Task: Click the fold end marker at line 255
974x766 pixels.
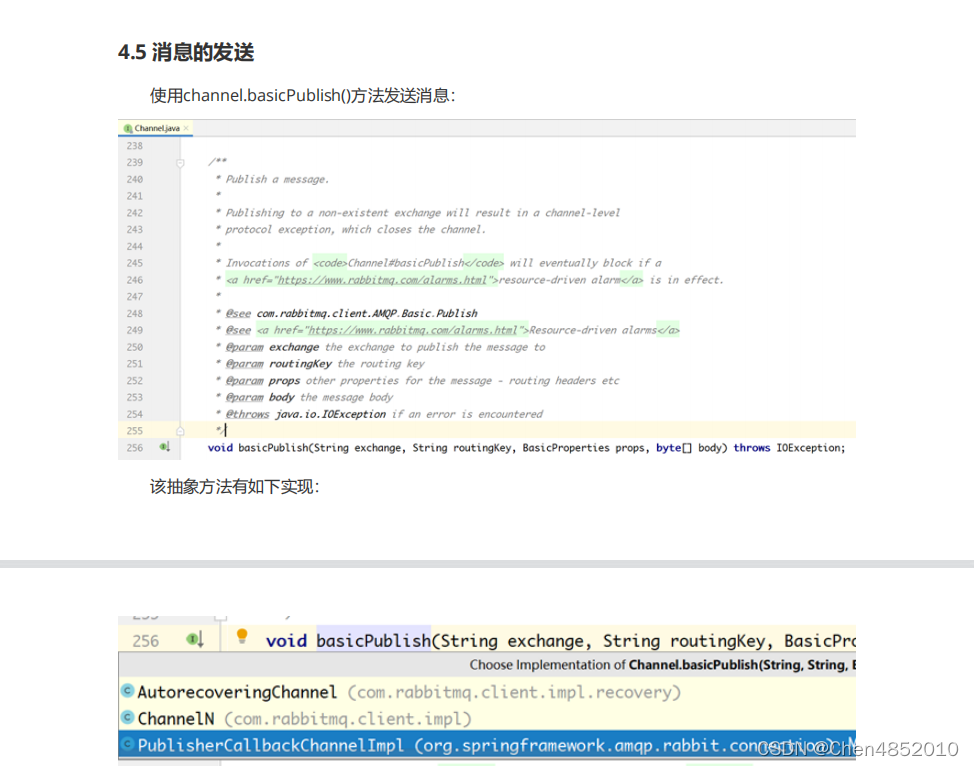Action: point(180,431)
